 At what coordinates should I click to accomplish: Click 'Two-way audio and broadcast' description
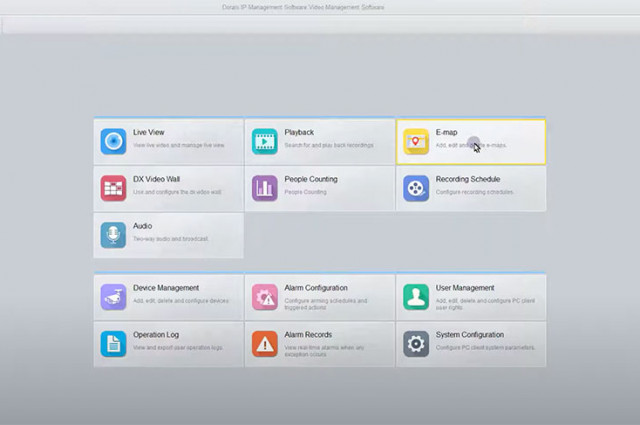[x=171, y=239]
